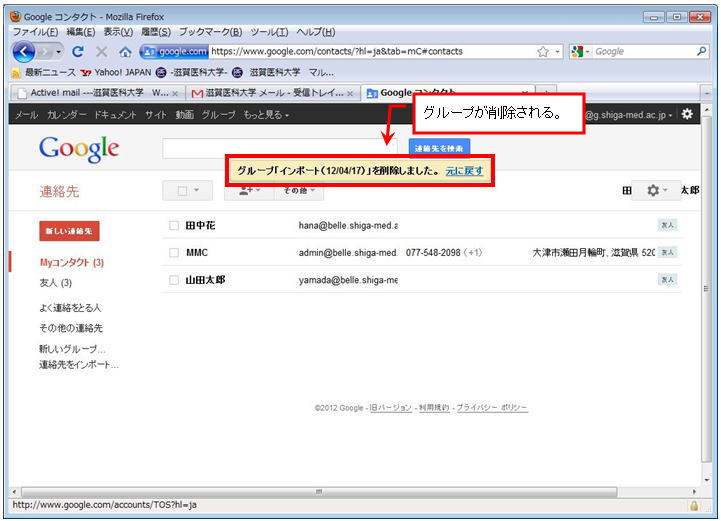Open 最新ニュース feed bookmark
The height and width of the screenshot is (521, 721).
pyautogui.click(x=44, y=73)
